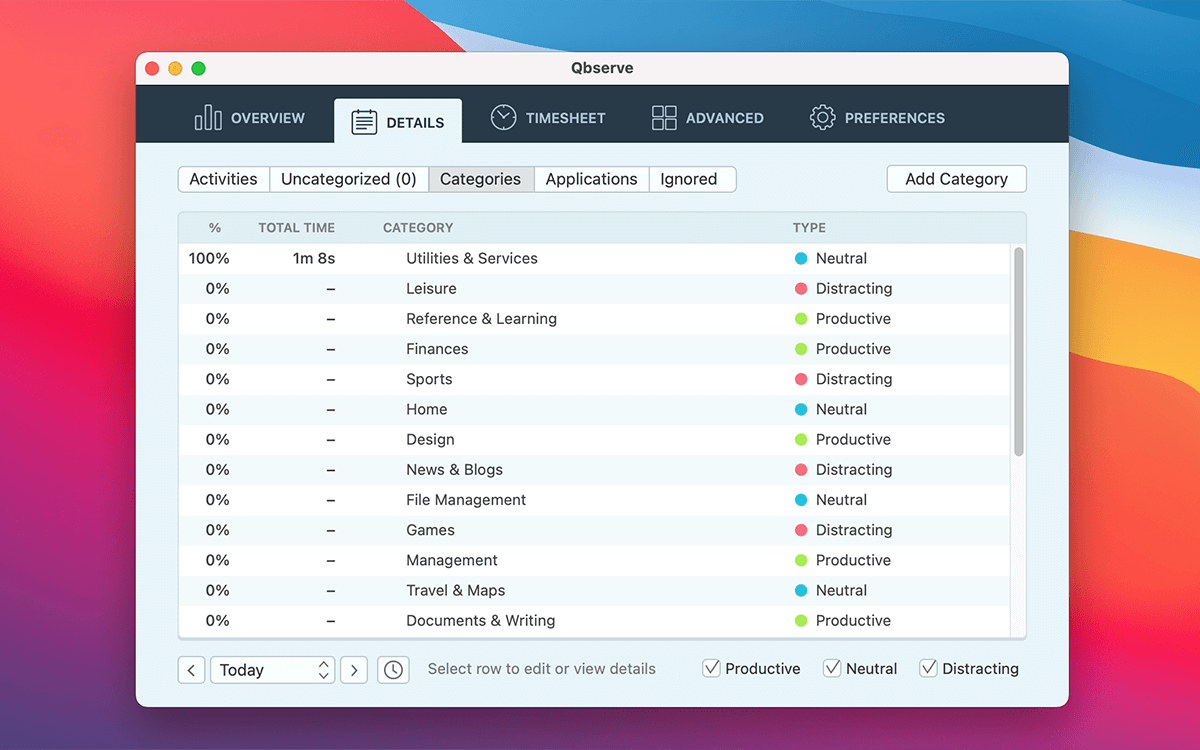Click the red dot for Leisure
This screenshot has width=1200, height=750.
click(801, 288)
